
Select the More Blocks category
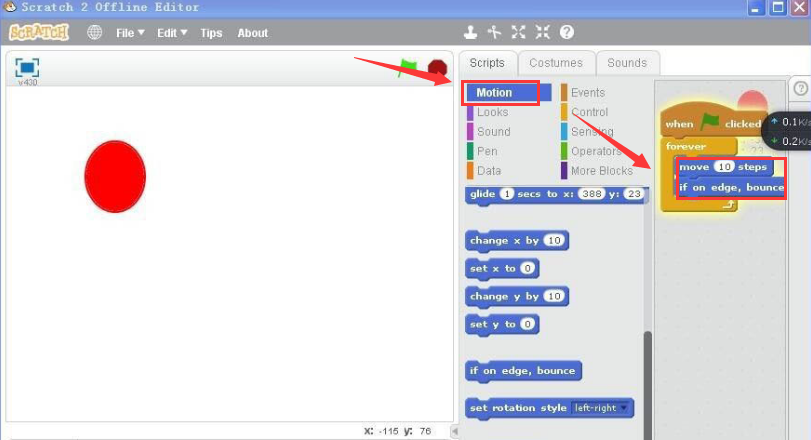click(597, 171)
